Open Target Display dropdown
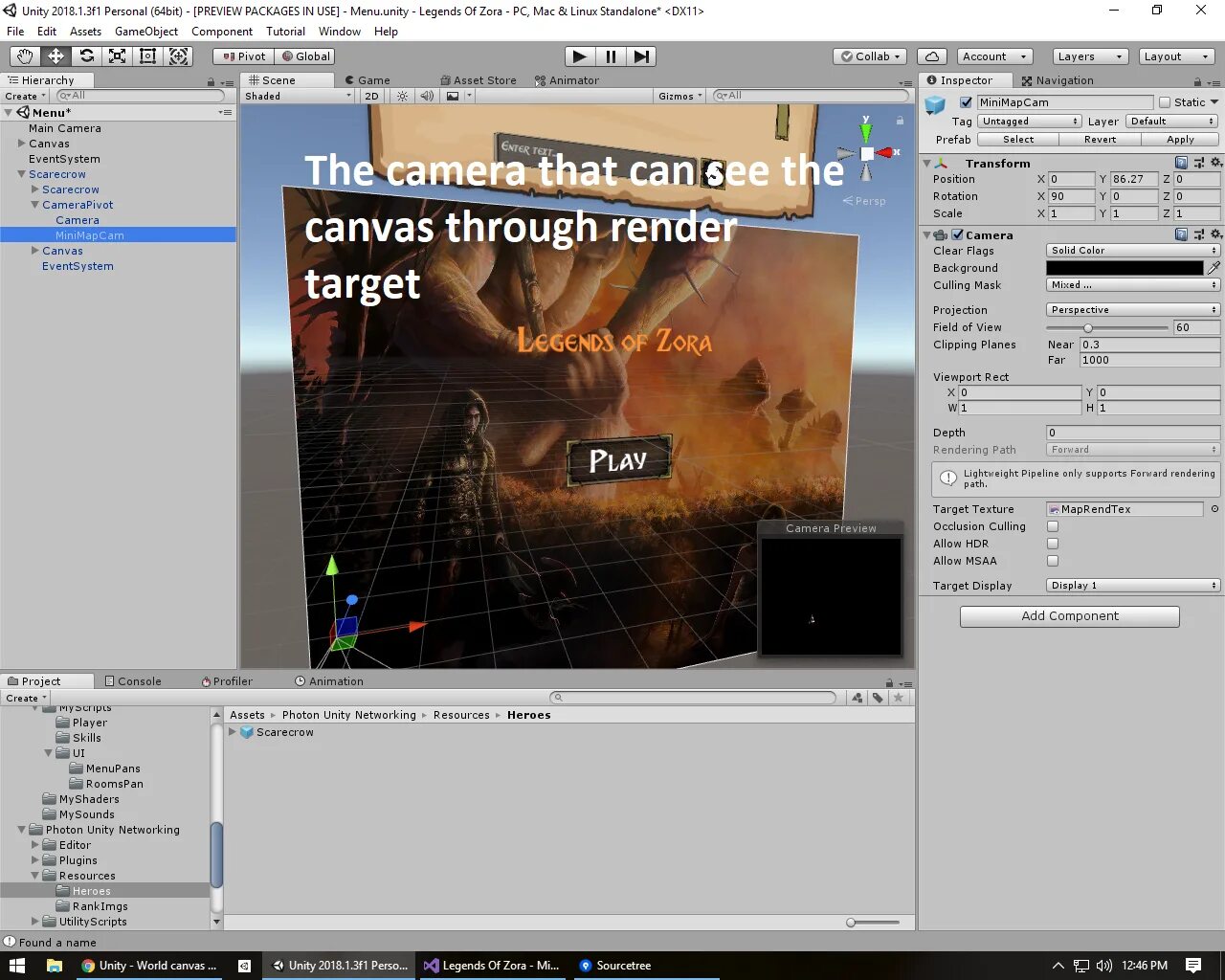 (x=1133, y=586)
